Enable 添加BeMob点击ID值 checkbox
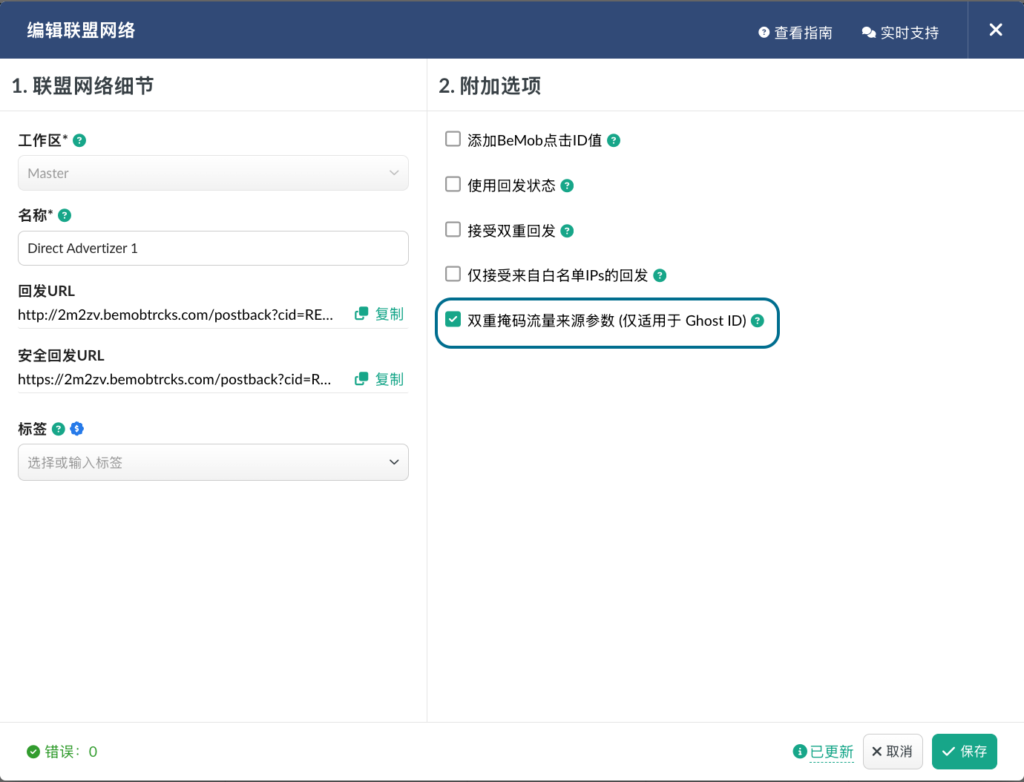The height and width of the screenshot is (782, 1024). pyautogui.click(x=453, y=140)
